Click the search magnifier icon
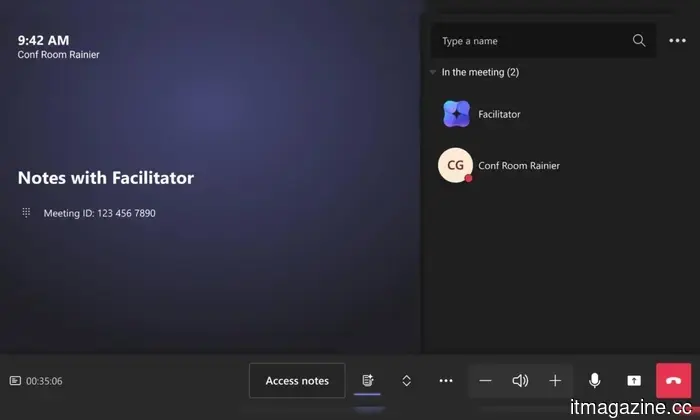 [639, 41]
